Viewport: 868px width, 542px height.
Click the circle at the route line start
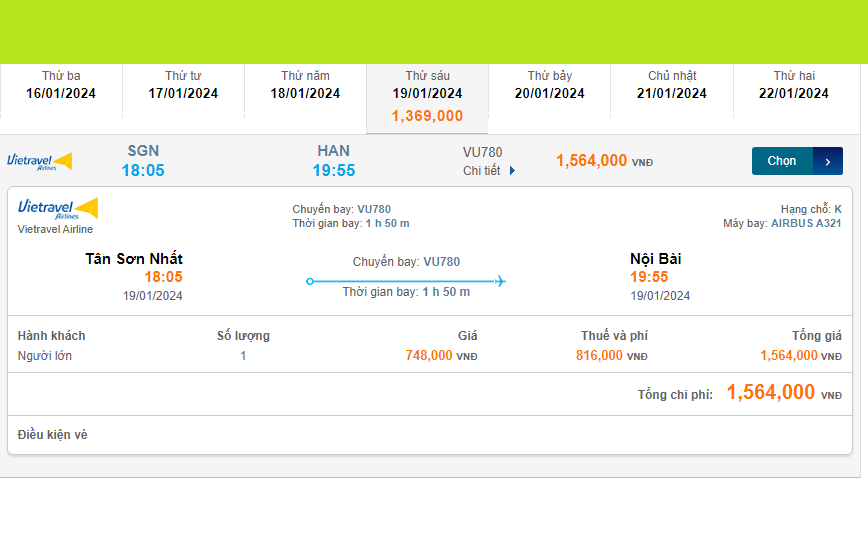pos(310,281)
